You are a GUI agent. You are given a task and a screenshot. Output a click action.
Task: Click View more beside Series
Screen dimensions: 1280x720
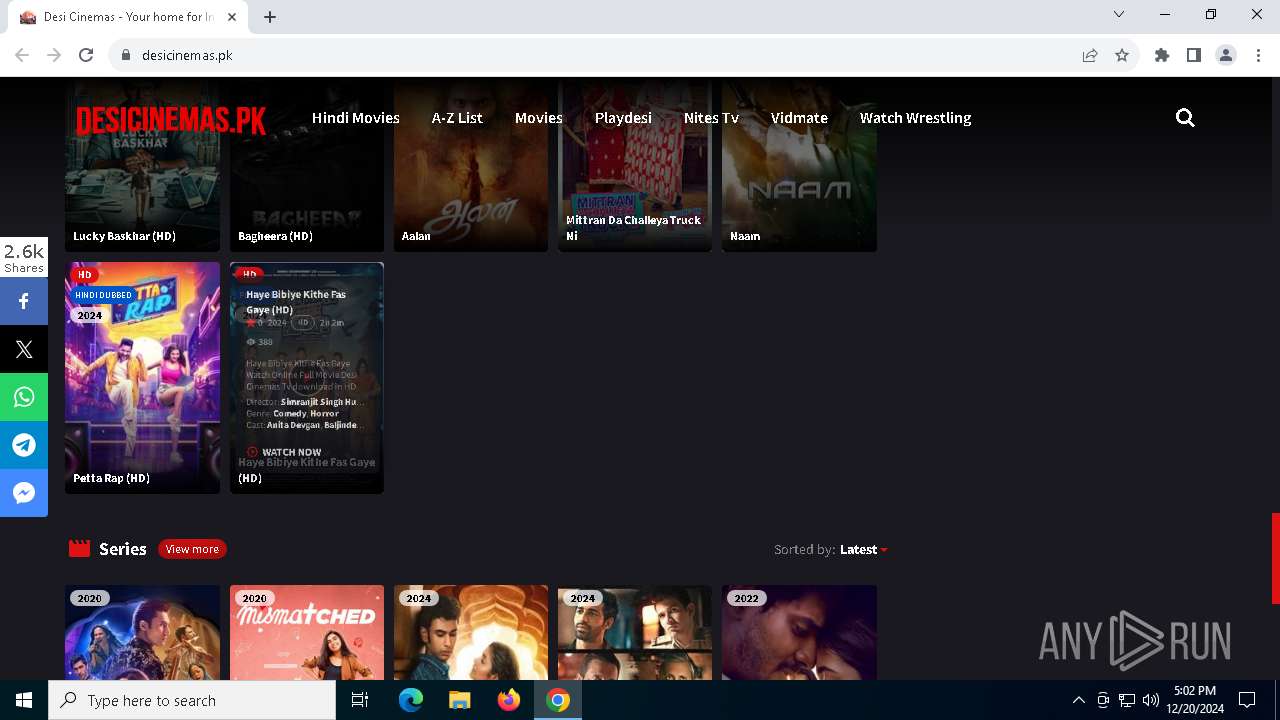192,549
